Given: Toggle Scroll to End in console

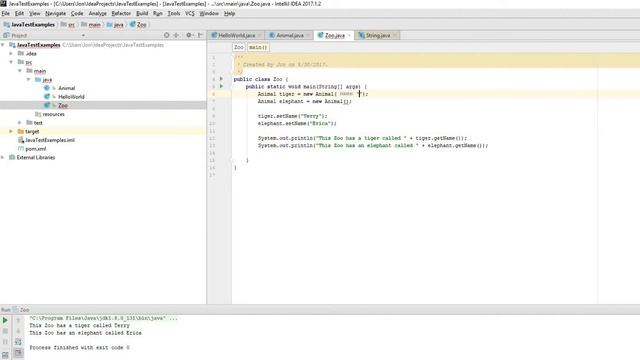Looking at the screenshot, I should [x=18, y=353].
